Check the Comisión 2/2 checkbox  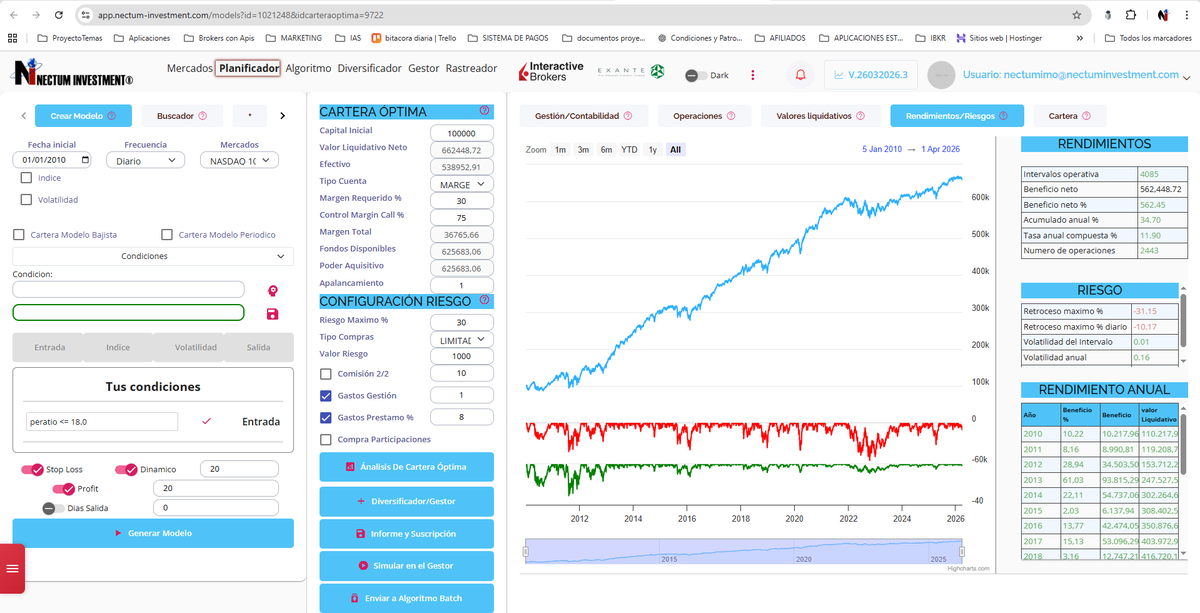326,373
